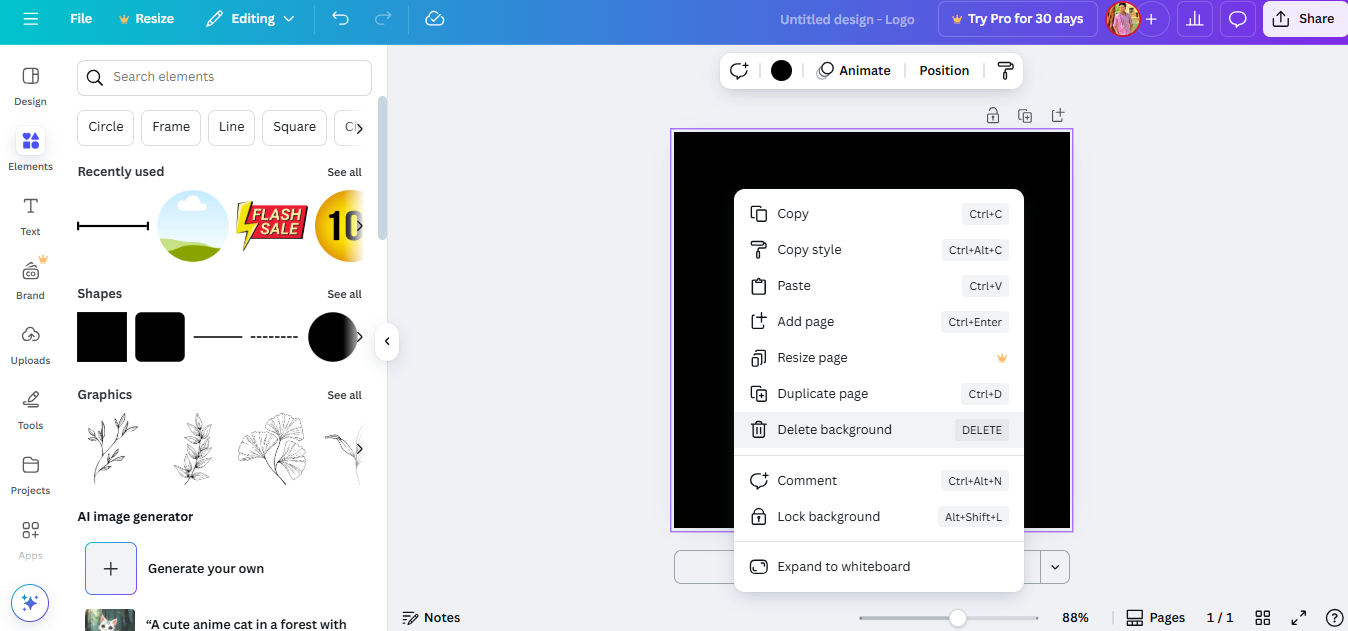Click the undo arrow
This screenshot has height=631, width=1348.
coord(340,19)
